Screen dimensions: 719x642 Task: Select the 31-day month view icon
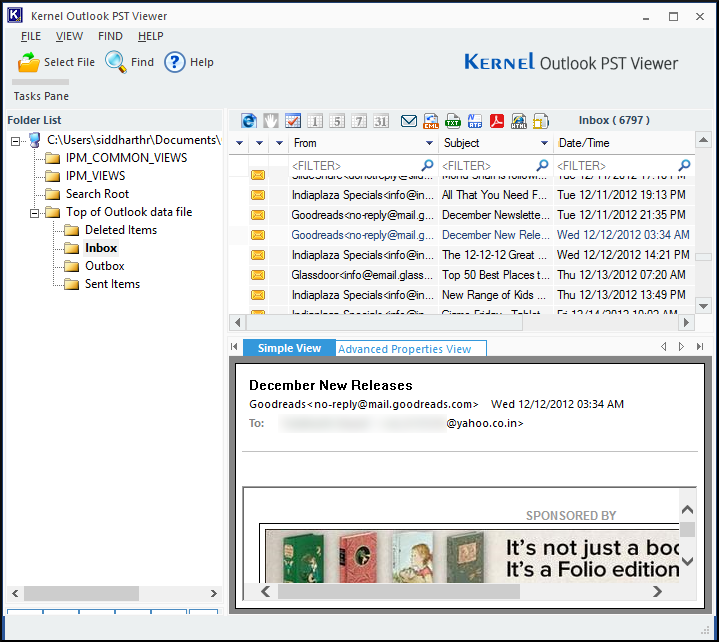pos(381,121)
